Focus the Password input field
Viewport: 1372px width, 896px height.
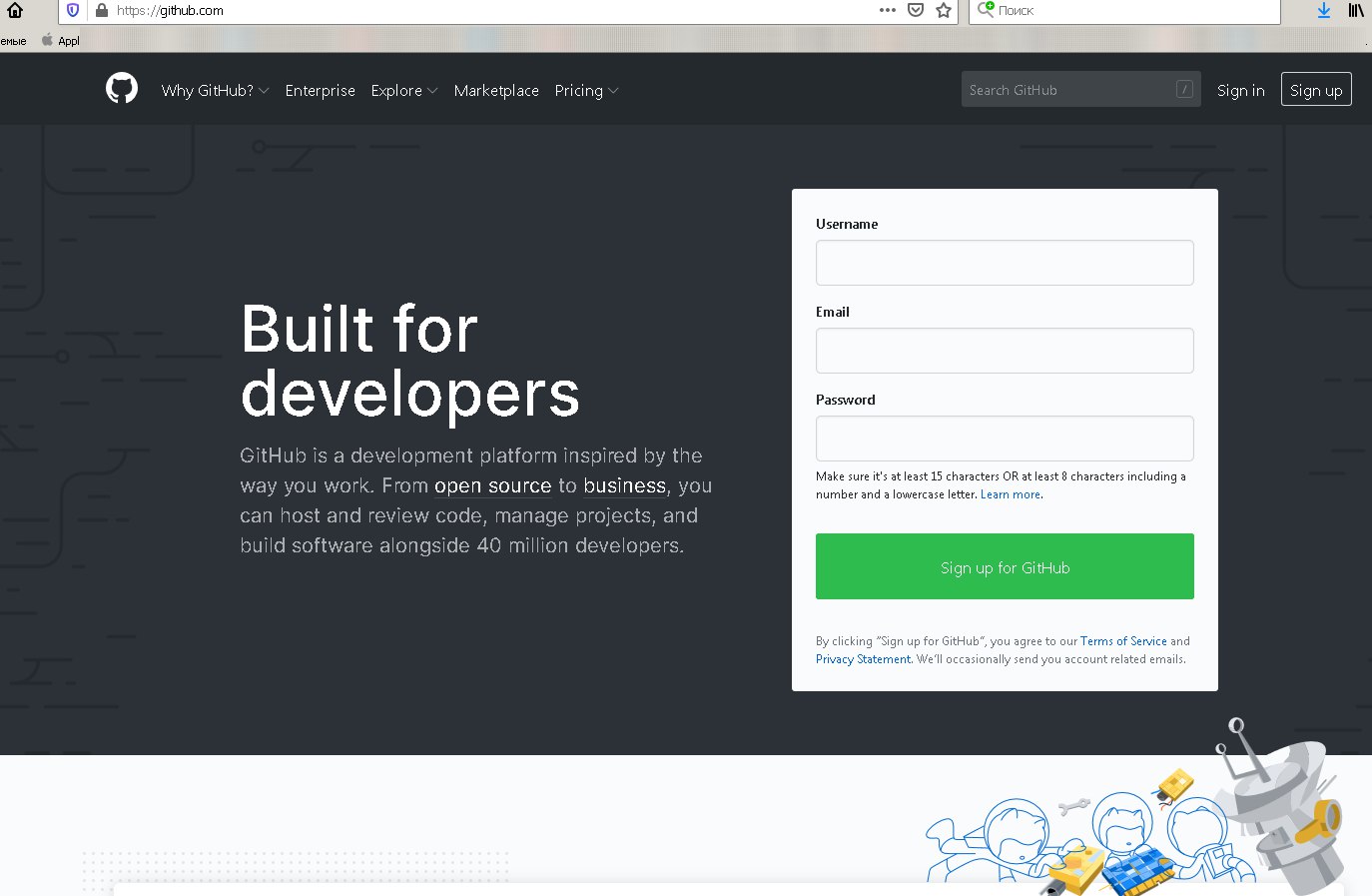click(1005, 439)
